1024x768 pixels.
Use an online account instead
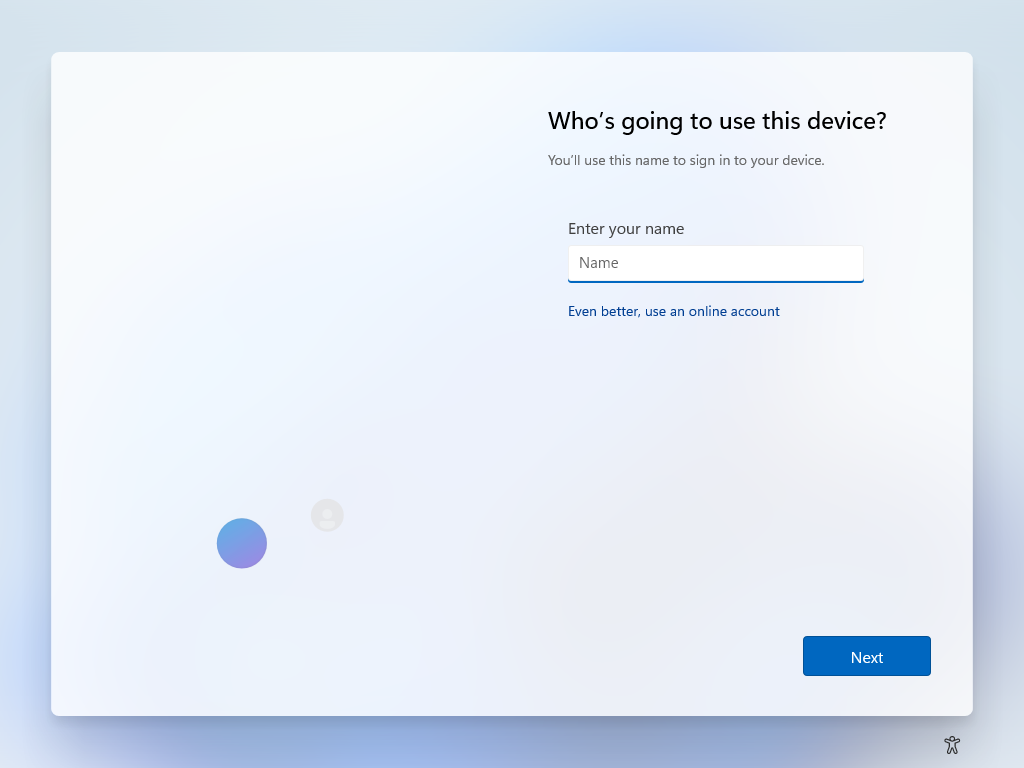[x=673, y=311]
